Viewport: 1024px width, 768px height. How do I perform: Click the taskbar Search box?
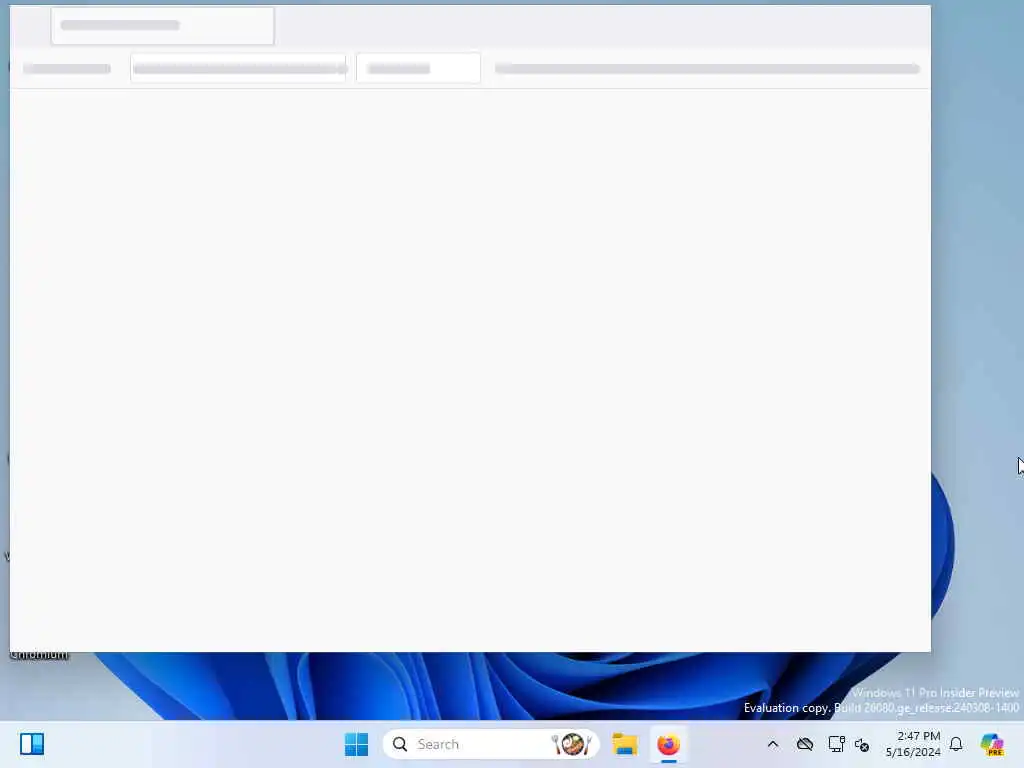[x=491, y=744]
